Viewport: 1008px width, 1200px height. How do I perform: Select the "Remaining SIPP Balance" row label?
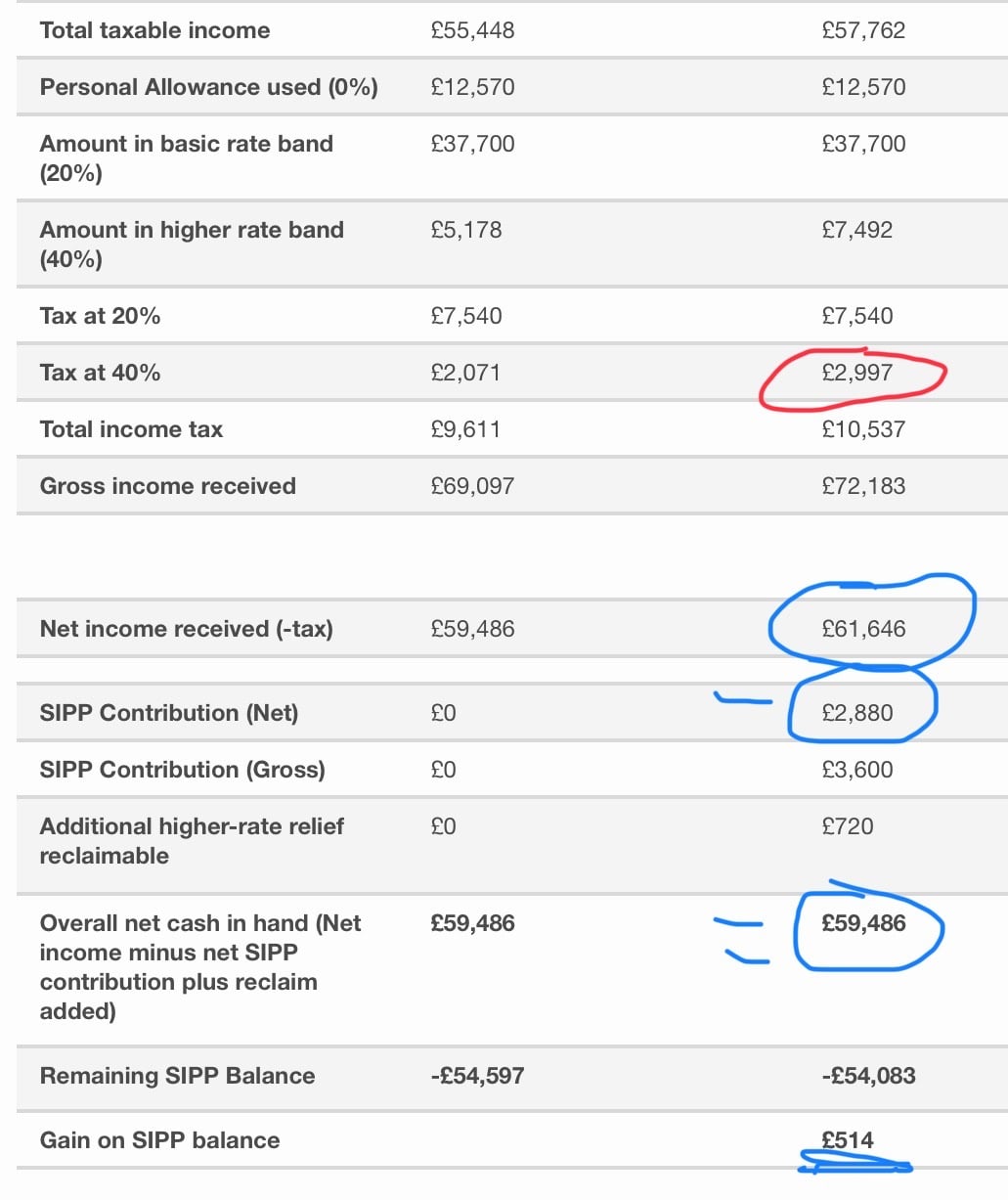(177, 1076)
